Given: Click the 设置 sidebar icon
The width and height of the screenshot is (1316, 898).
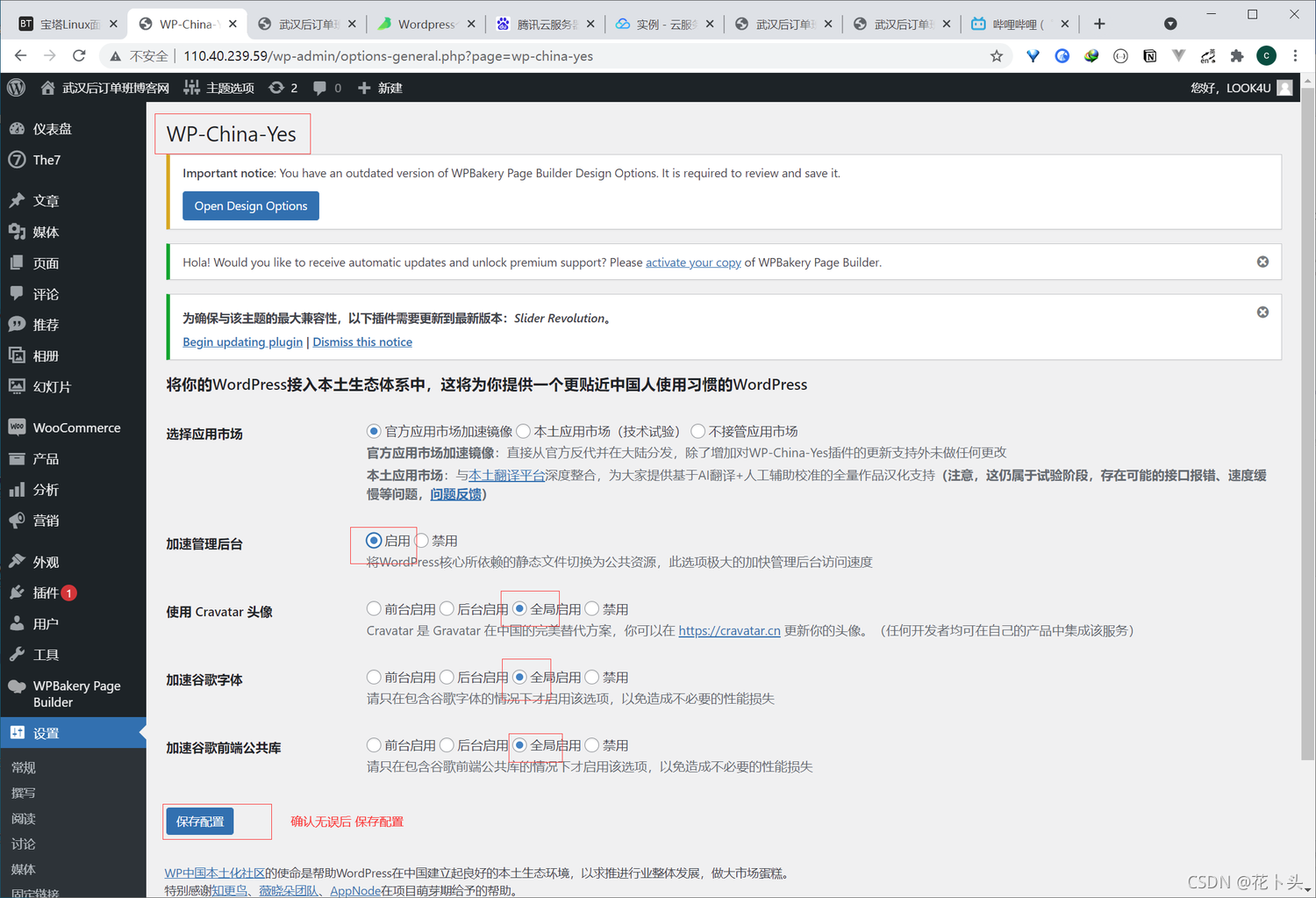Looking at the screenshot, I should (x=17, y=732).
